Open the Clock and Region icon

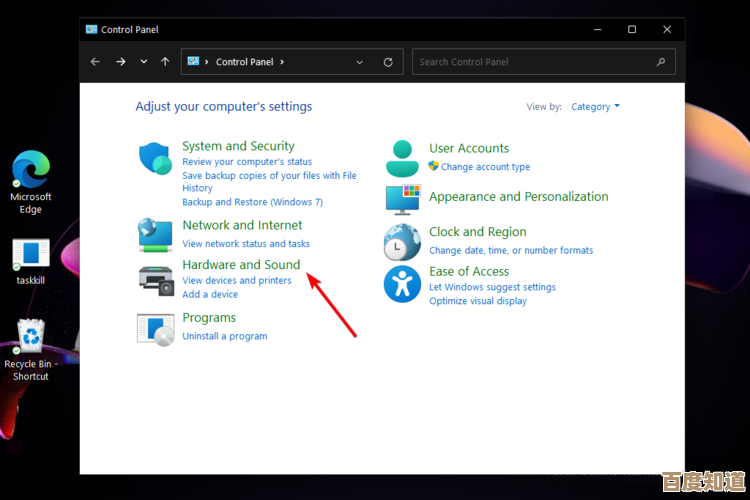click(x=402, y=241)
